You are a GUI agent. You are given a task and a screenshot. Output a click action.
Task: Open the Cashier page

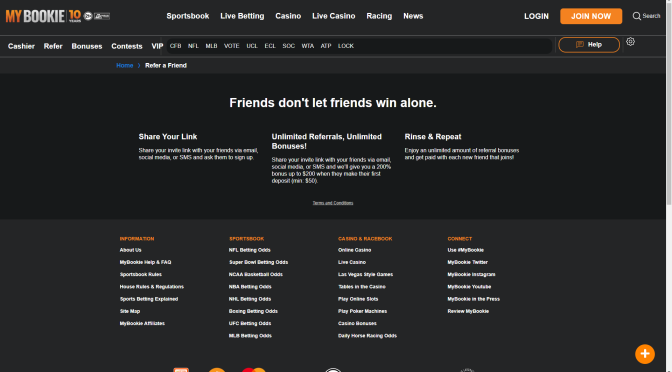tap(21, 46)
